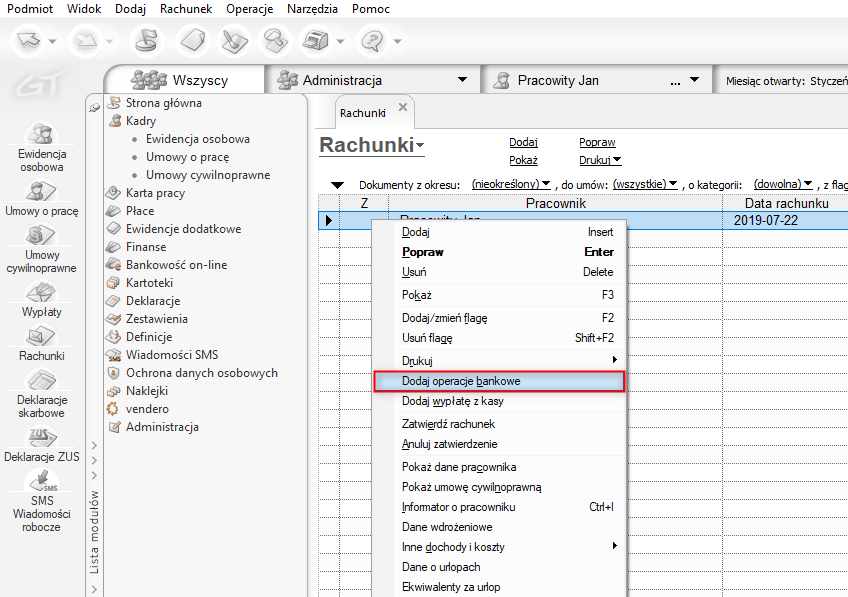Click the Popraw link in header
The width and height of the screenshot is (848, 597).
pyautogui.click(x=597, y=143)
